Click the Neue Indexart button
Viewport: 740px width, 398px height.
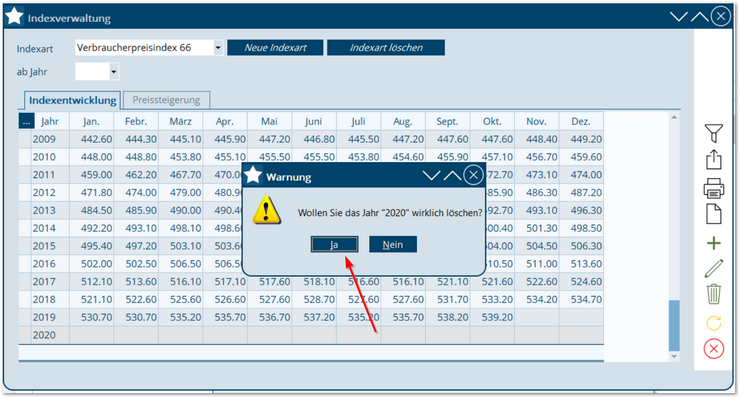[x=275, y=48]
